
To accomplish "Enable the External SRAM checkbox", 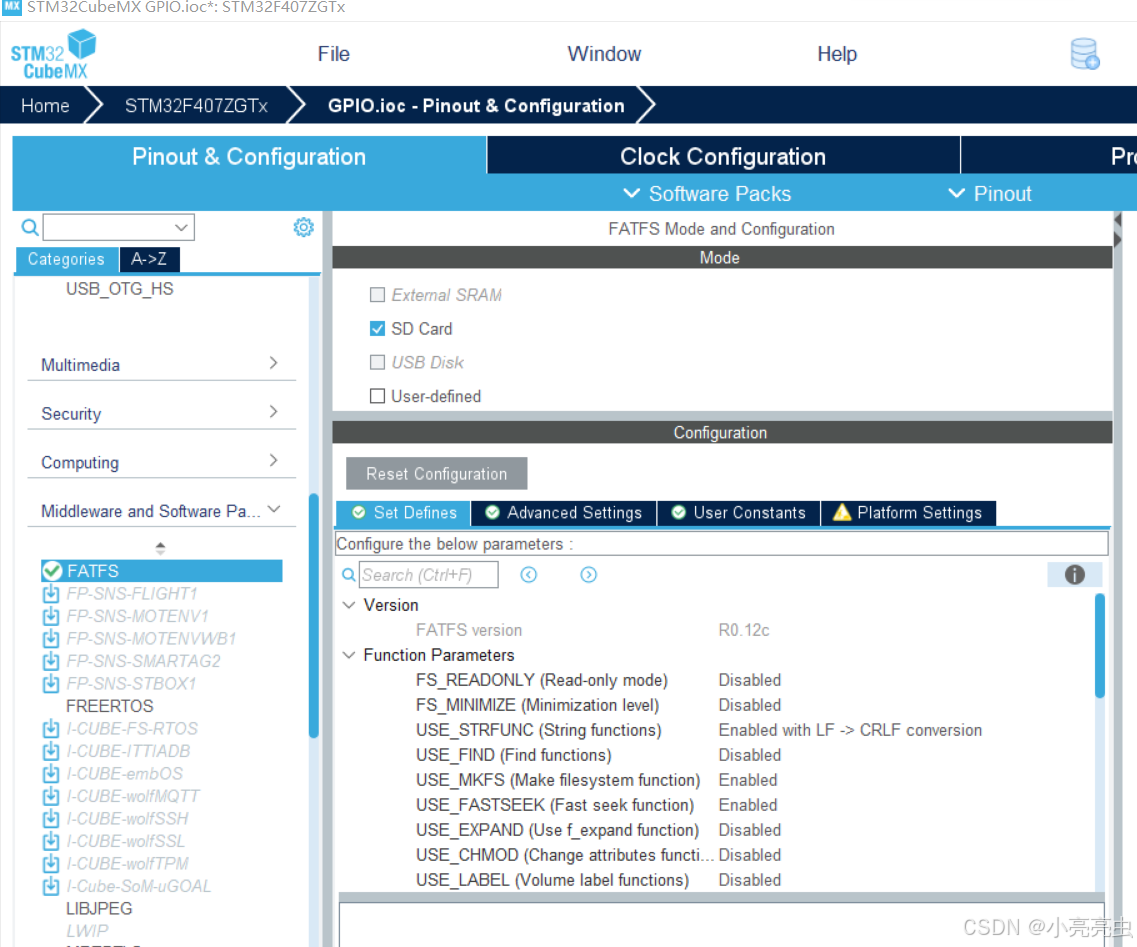I will pos(377,294).
